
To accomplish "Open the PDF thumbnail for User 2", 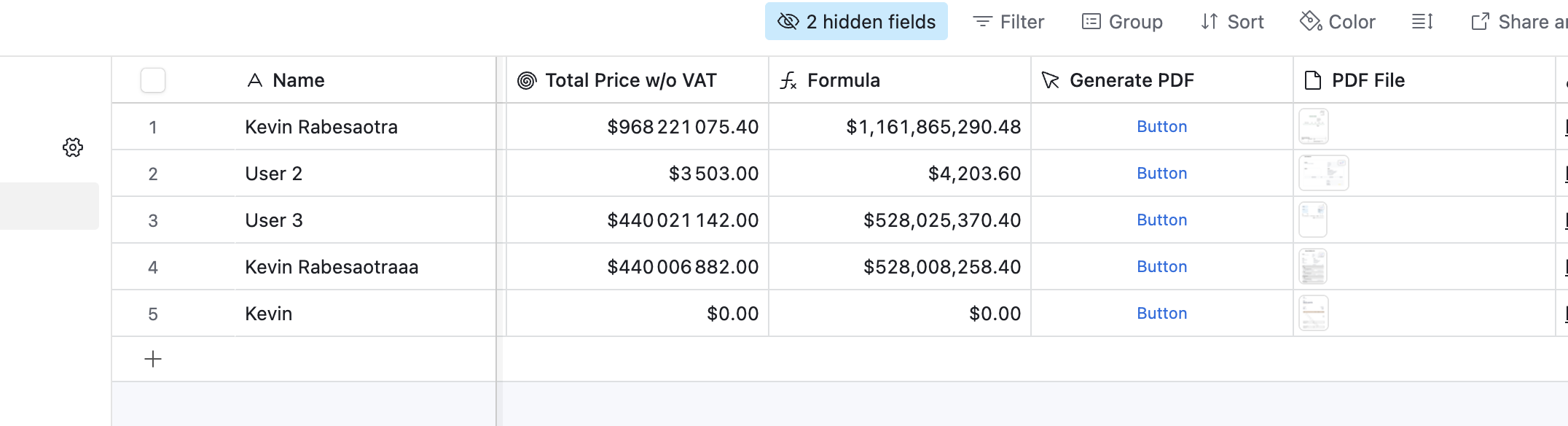I will click(x=1323, y=173).
